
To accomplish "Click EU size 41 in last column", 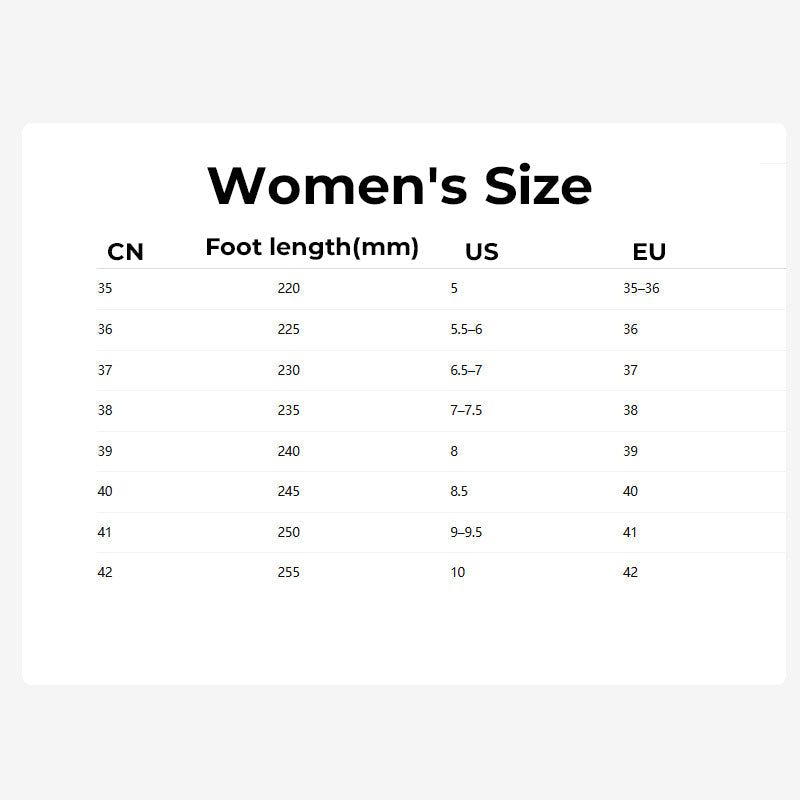I will (x=630, y=532).
